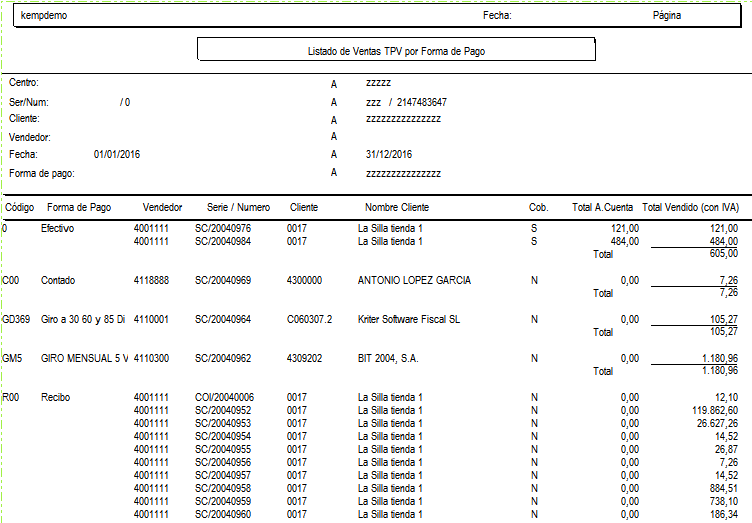Click the 'Forma de Pago' column header
Viewport: 752px width, 523px height.
click(79, 208)
